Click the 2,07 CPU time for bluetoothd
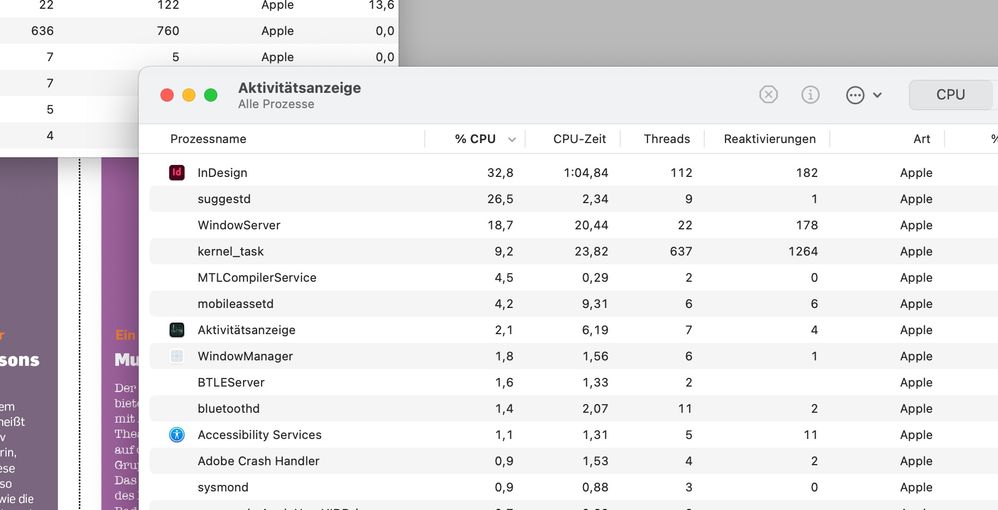The image size is (998, 510). [x=594, y=409]
